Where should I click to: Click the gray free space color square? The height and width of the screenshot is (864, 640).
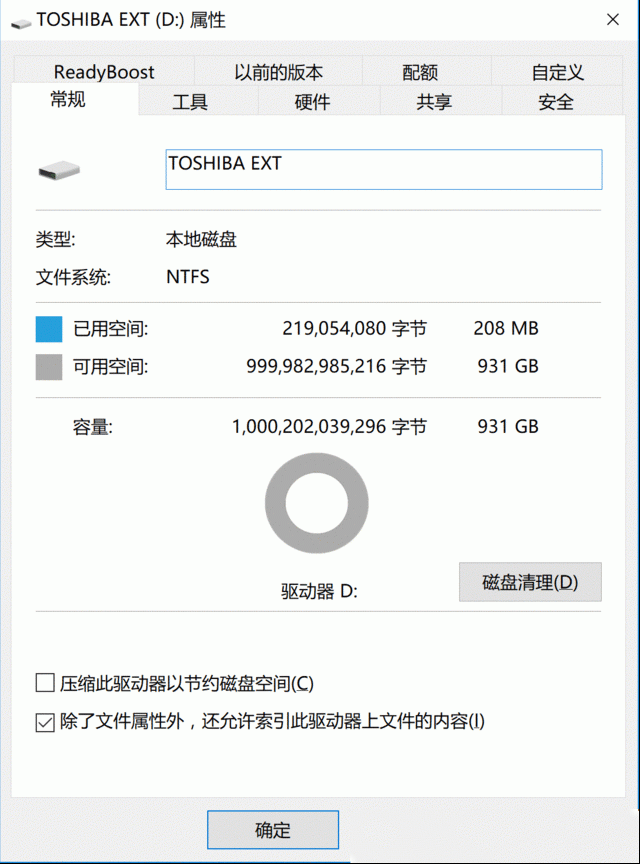[49, 367]
